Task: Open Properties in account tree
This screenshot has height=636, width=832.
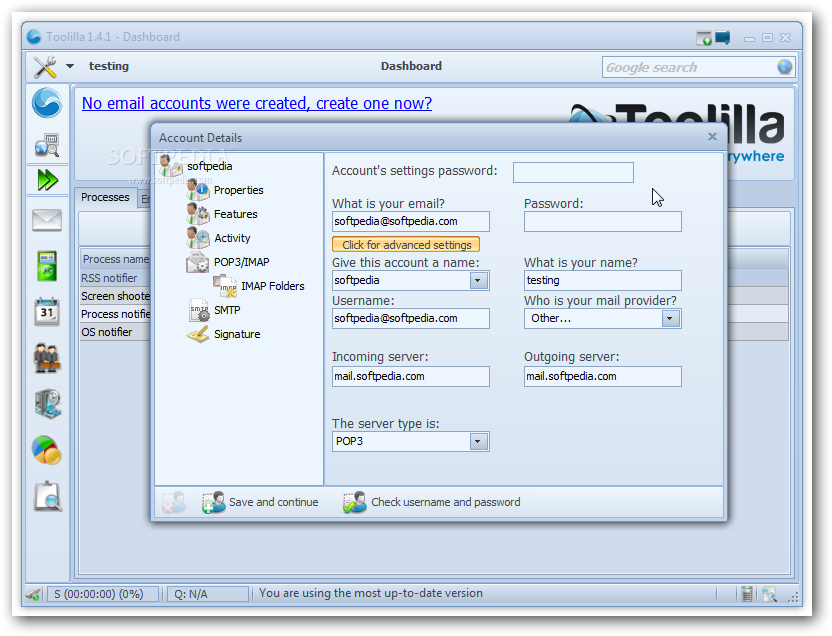Action: pos(238,190)
